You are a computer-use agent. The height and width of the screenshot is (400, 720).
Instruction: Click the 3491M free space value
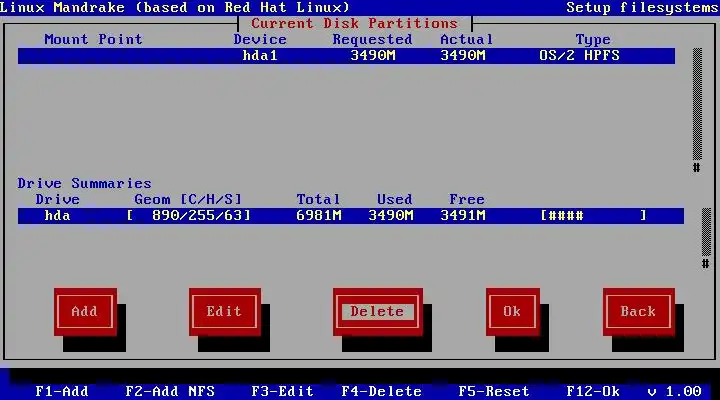coord(463,216)
